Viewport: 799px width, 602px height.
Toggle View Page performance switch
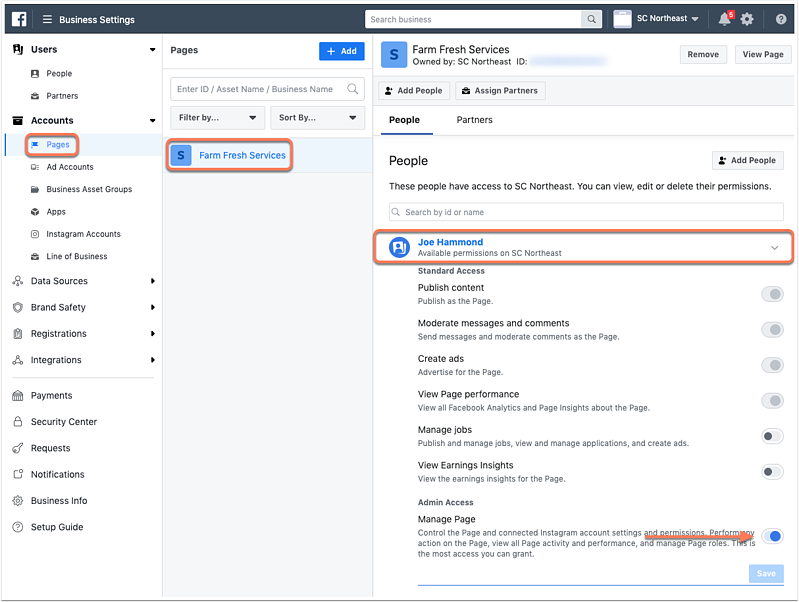(x=773, y=401)
